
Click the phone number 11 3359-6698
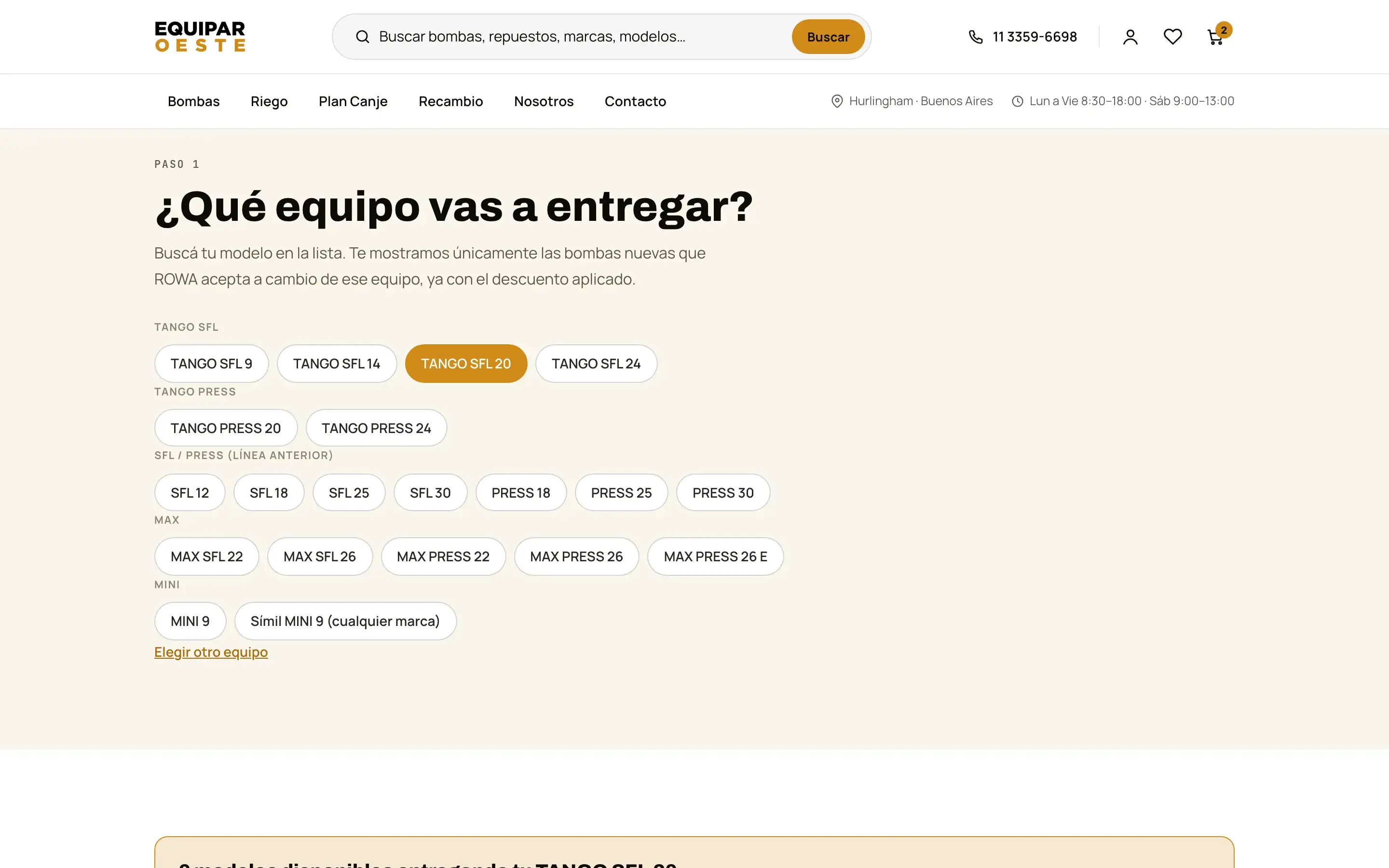click(x=1035, y=37)
